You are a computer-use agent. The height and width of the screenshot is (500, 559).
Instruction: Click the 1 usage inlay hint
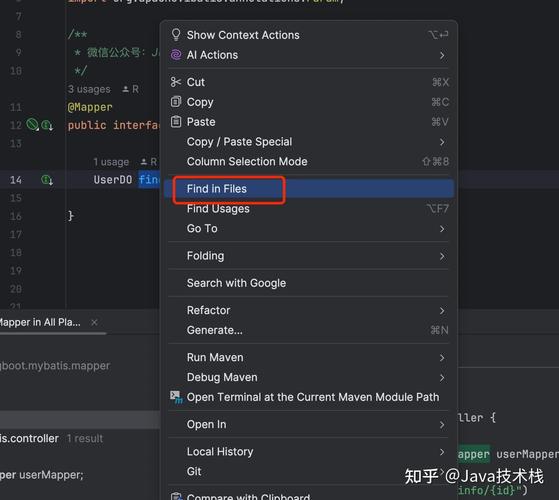click(x=111, y=162)
